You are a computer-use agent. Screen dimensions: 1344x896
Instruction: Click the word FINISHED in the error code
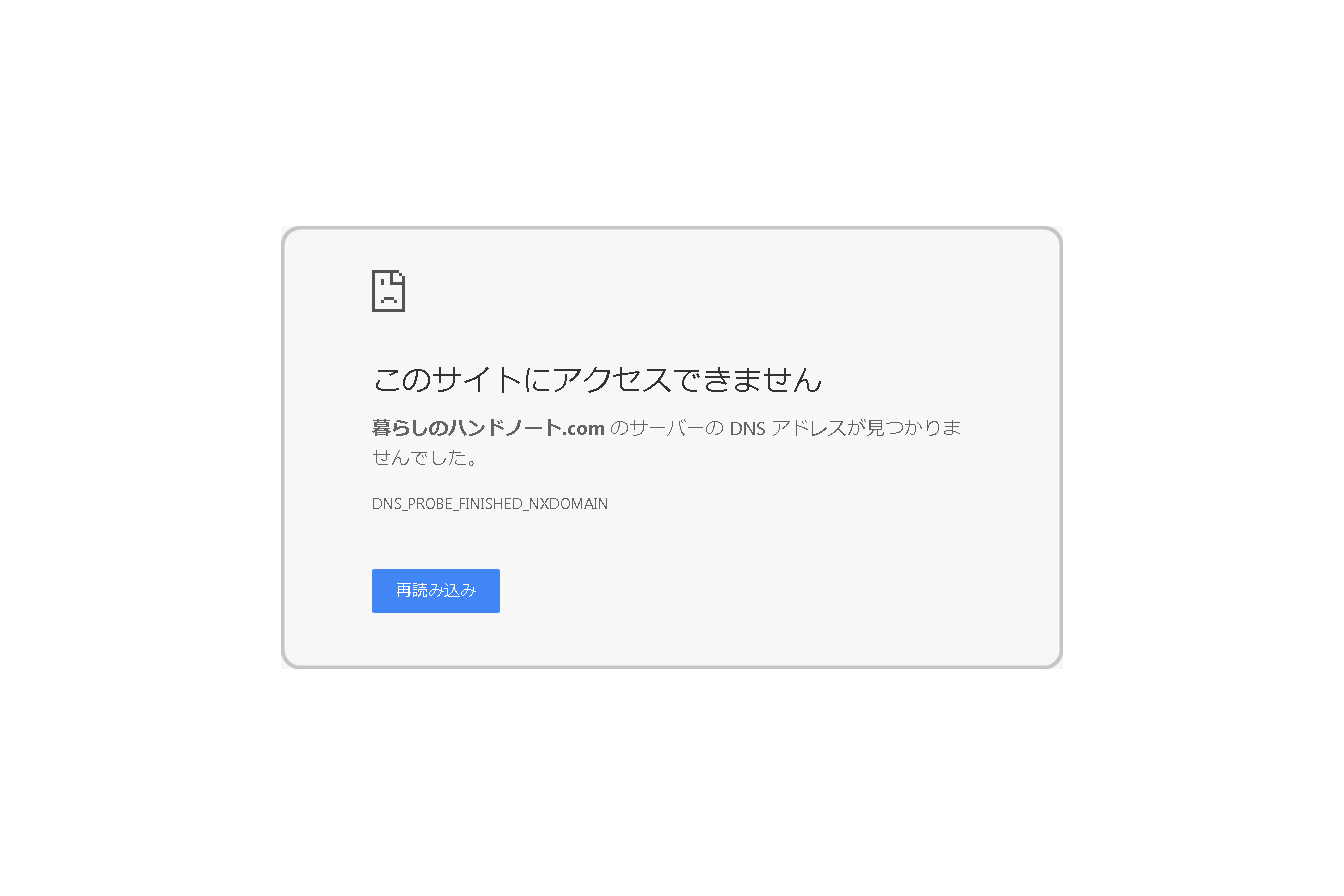(491, 504)
